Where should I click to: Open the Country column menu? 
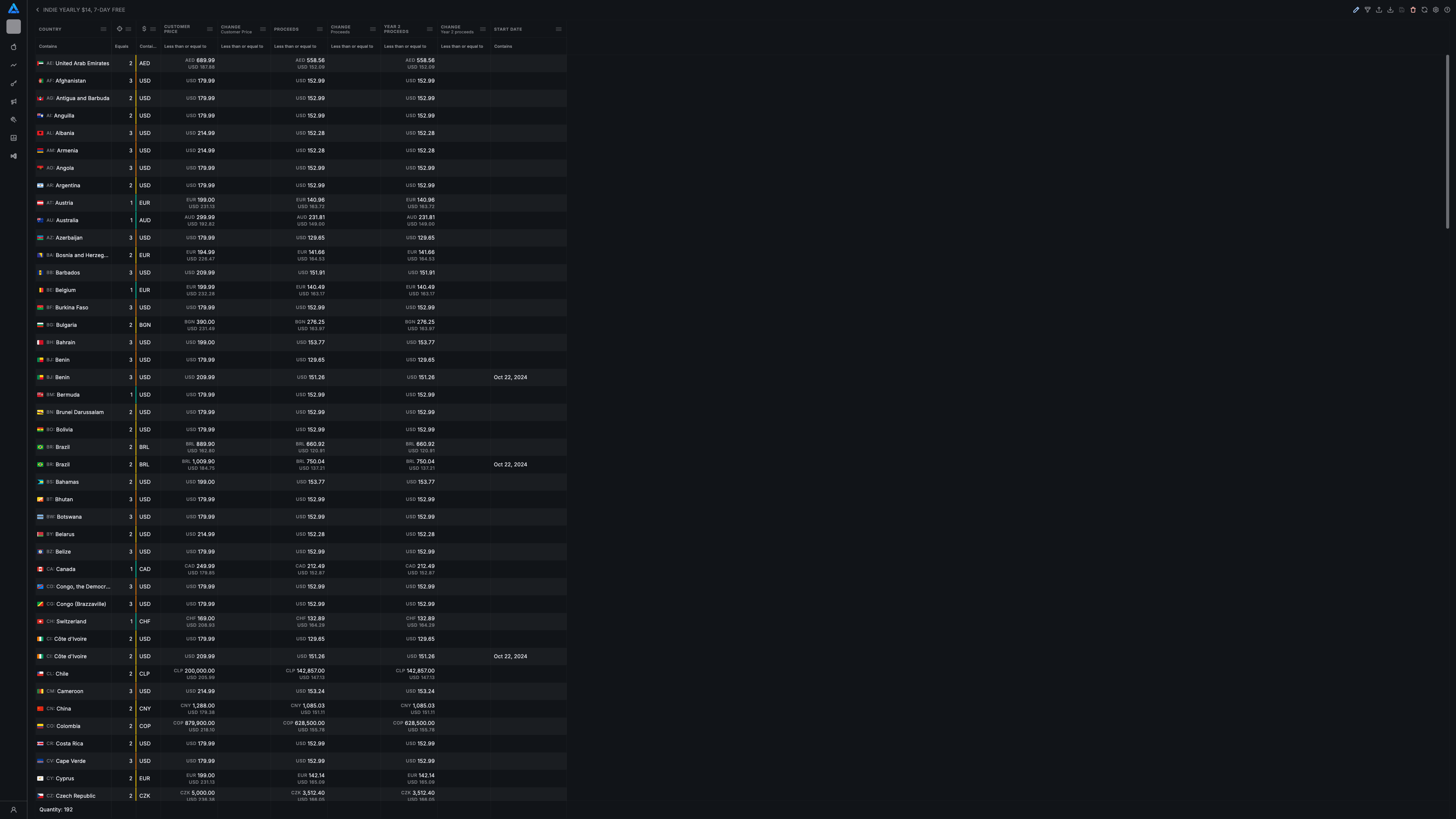(104, 30)
